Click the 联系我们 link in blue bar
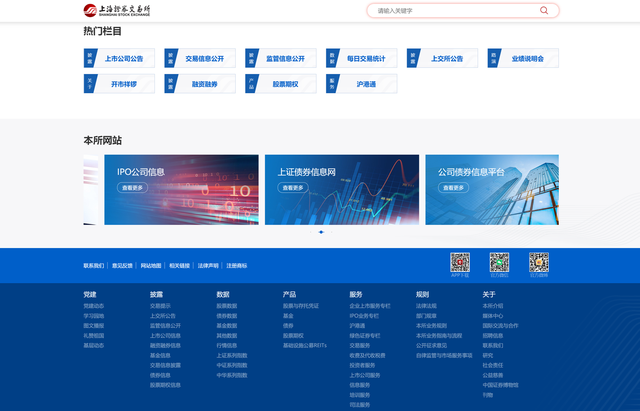The width and height of the screenshot is (640, 411). click(x=94, y=266)
